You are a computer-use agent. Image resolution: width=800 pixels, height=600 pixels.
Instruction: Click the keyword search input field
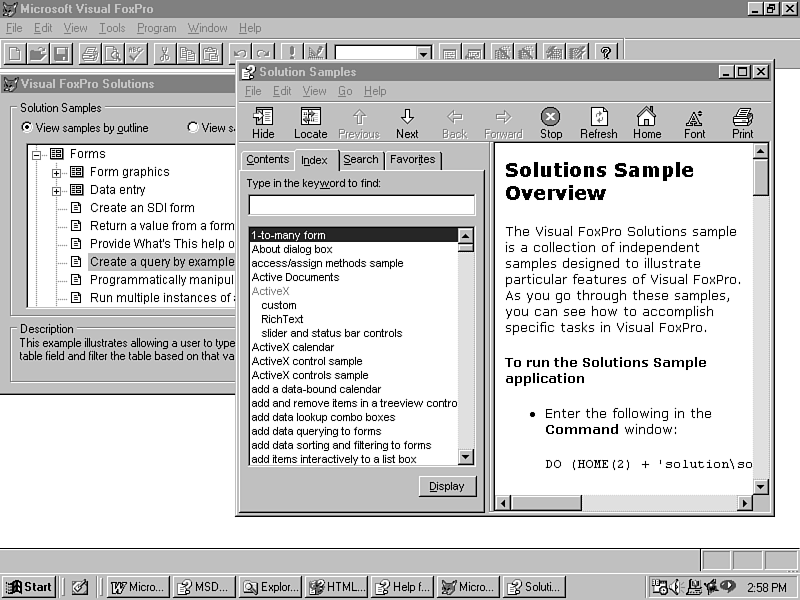coord(361,205)
